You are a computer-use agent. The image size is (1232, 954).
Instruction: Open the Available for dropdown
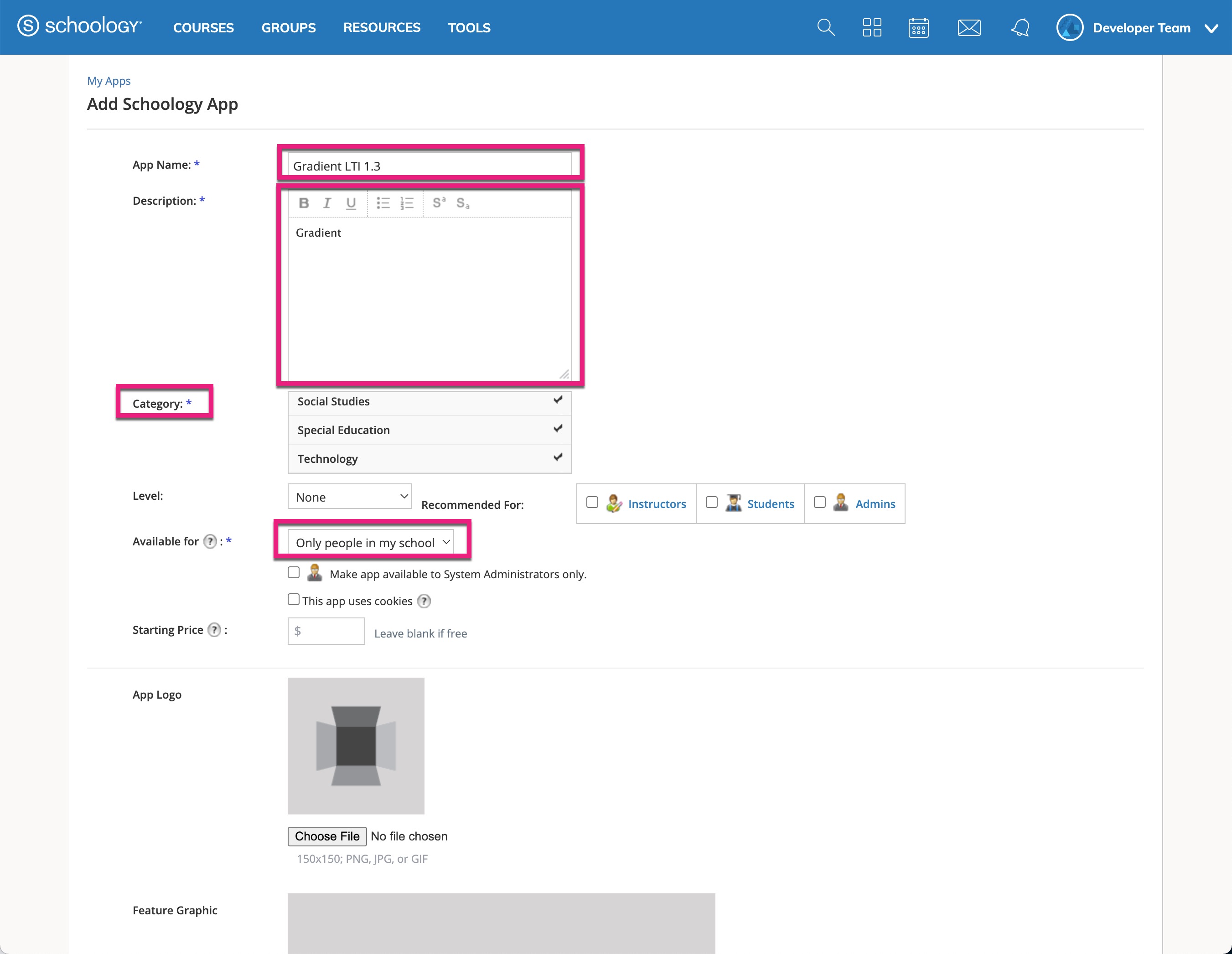click(371, 542)
